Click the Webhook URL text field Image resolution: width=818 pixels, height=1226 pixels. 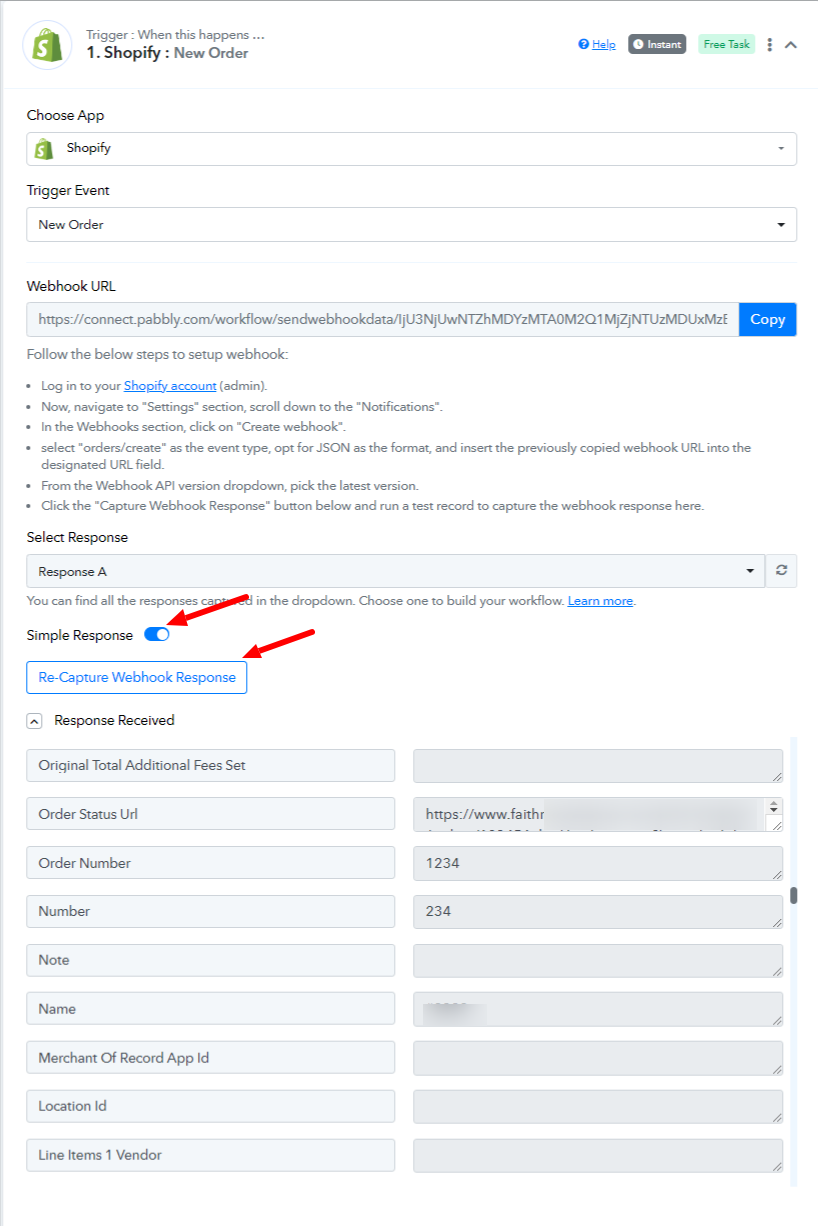coord(383,319)
